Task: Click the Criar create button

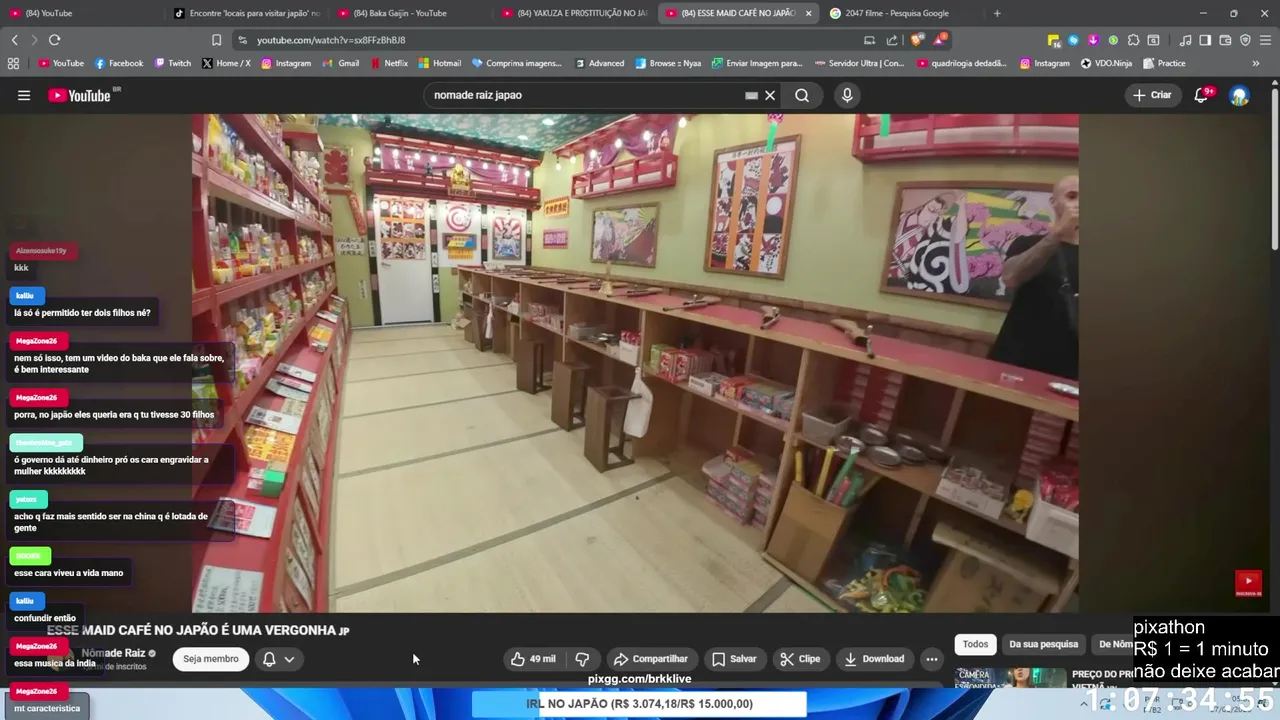Action: pos(1152,95)
